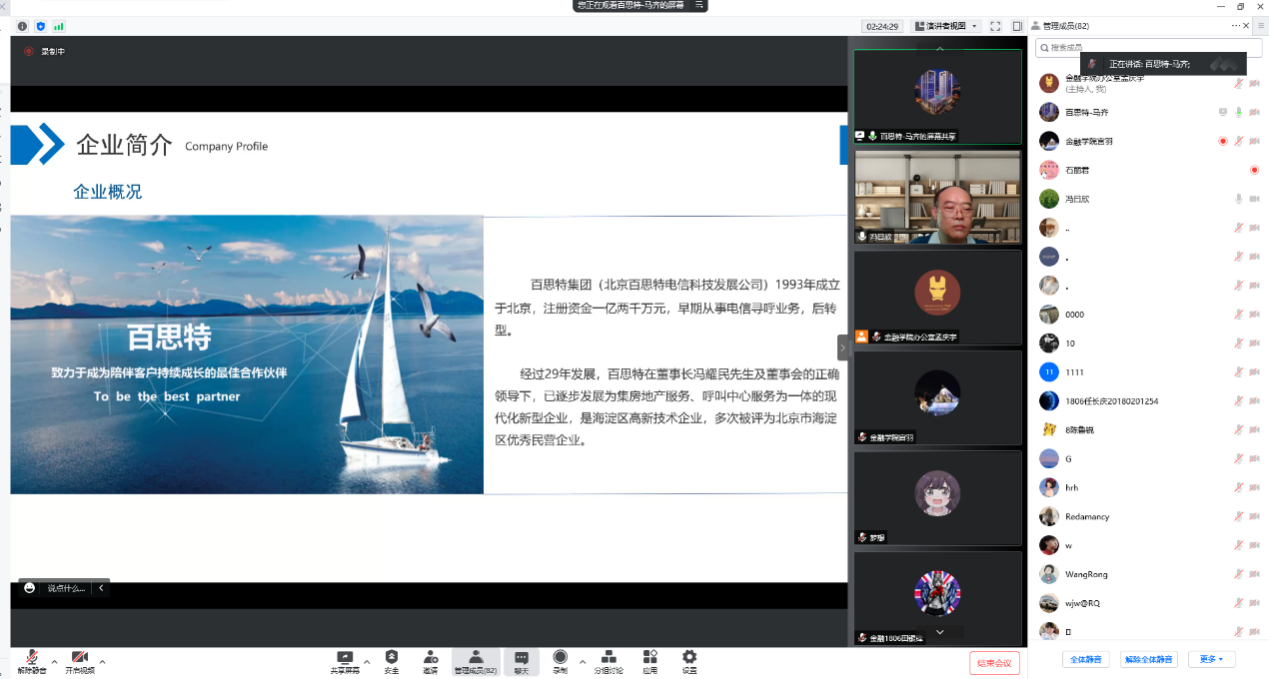Toggle the 开启视频 camera button
Viewport: 1269px width, 679px height.
click(80, 660)
